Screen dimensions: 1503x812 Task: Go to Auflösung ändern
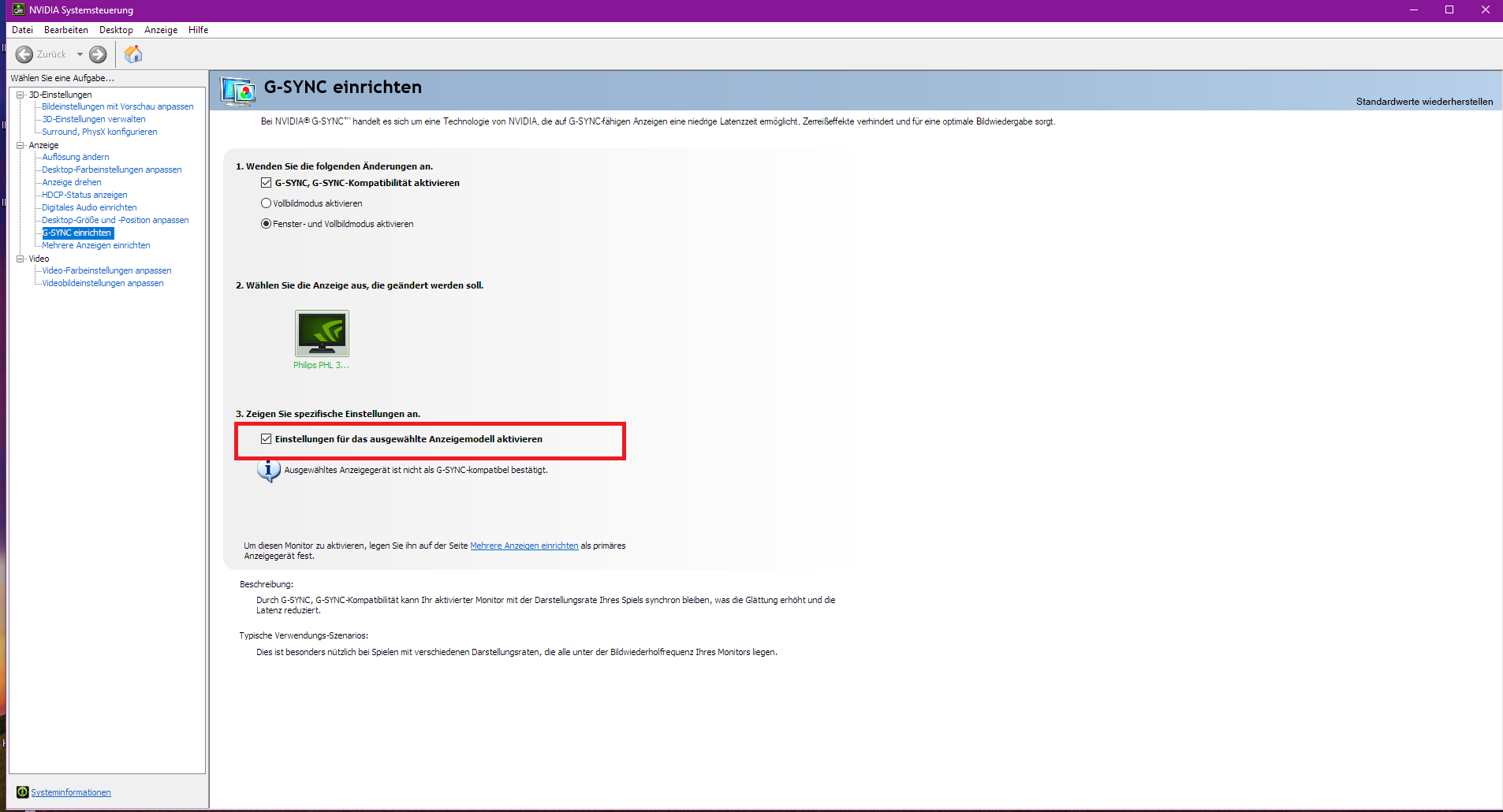point(76,157)
